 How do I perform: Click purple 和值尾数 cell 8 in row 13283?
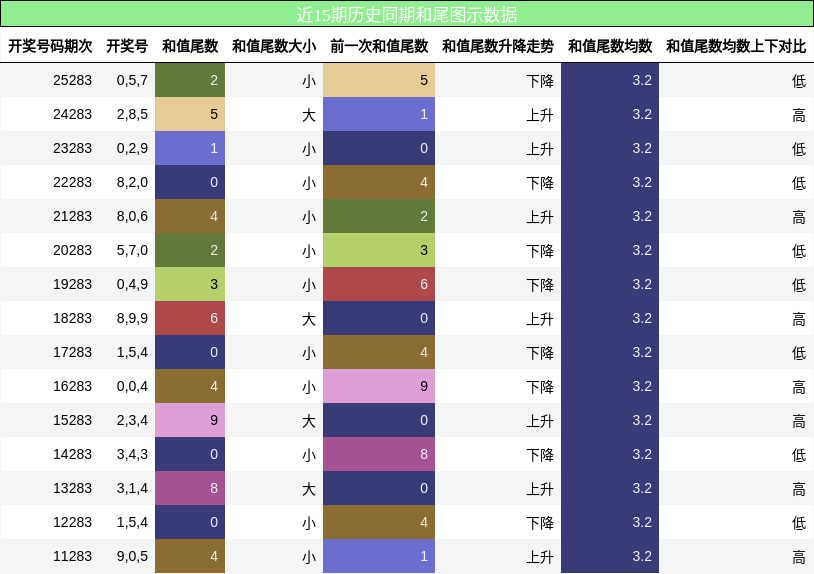[x=190, y=488]
